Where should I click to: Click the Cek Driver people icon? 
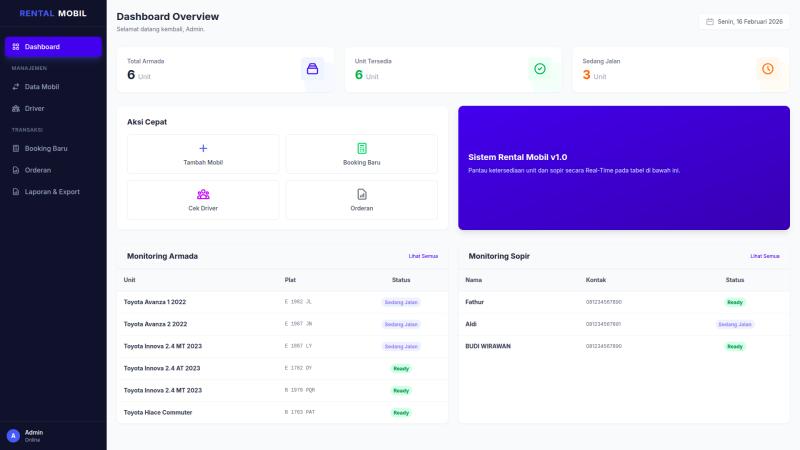(x=203, y=194)
